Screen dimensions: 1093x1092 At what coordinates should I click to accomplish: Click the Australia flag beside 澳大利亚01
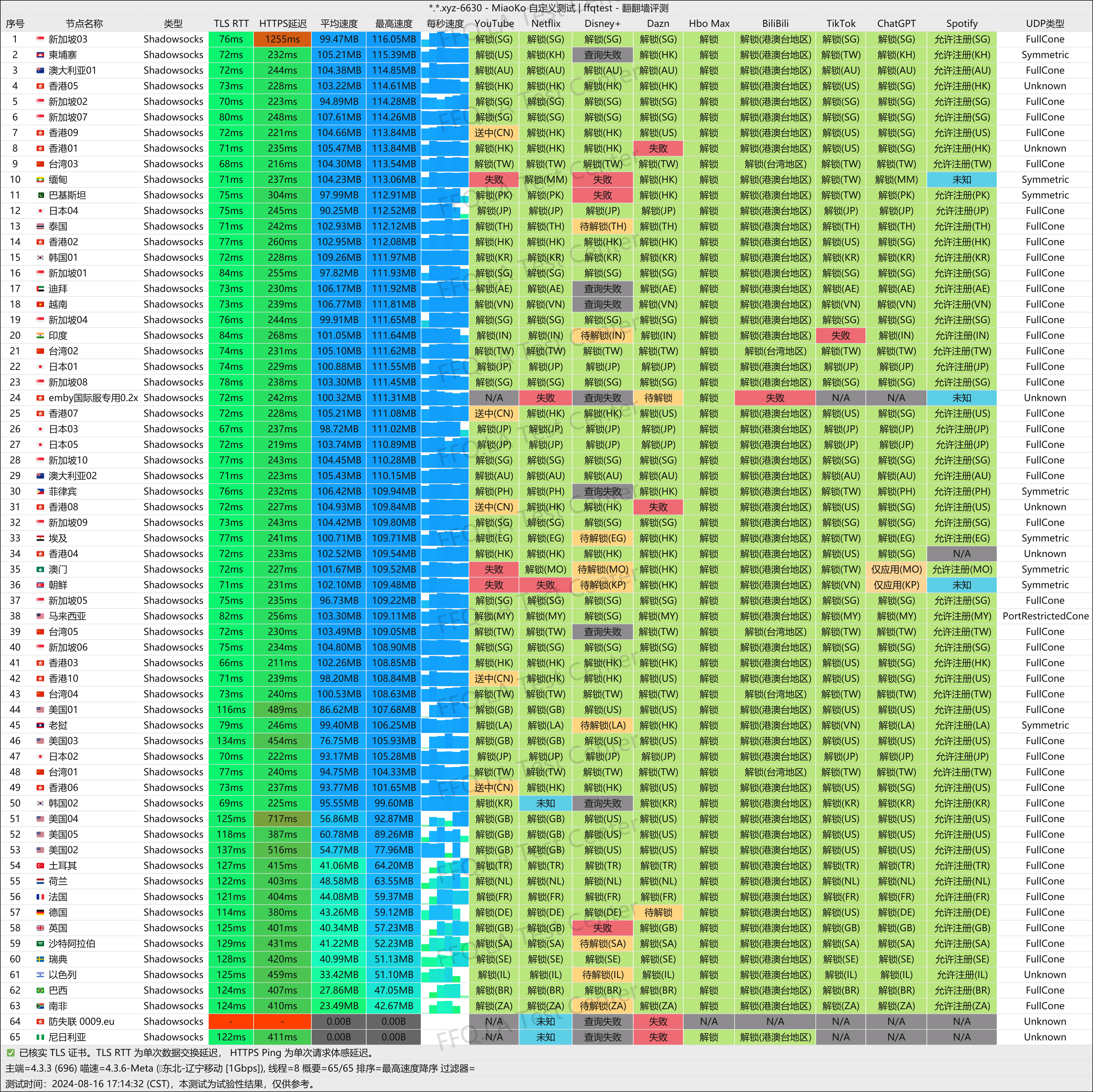[40, 71]
